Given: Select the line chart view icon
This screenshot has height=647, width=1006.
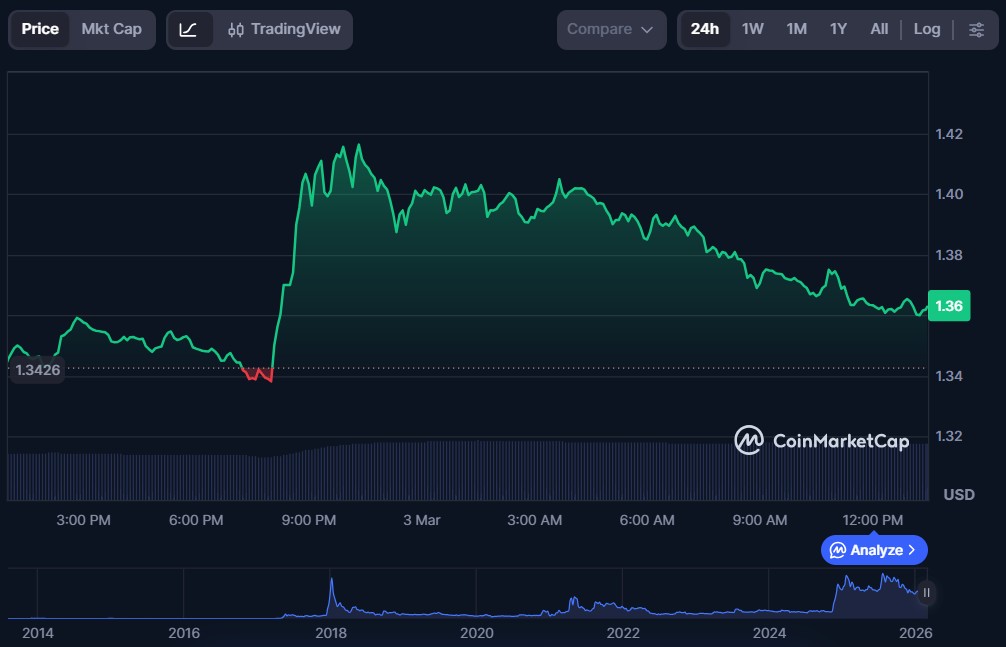Looking at the screenshot, I should pos(189,30).
